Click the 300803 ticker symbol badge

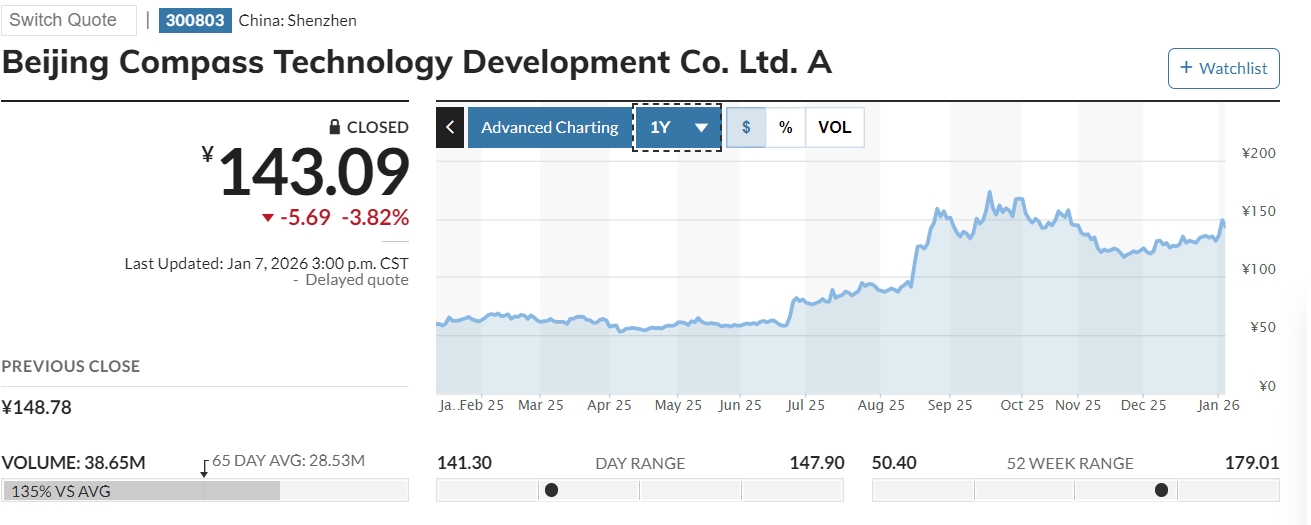195,20
